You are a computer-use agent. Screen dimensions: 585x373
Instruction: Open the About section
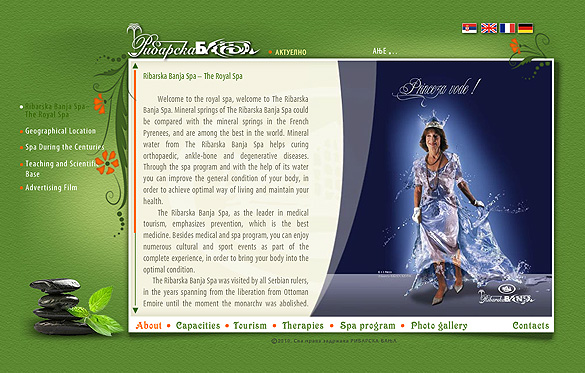click(148, 326)
